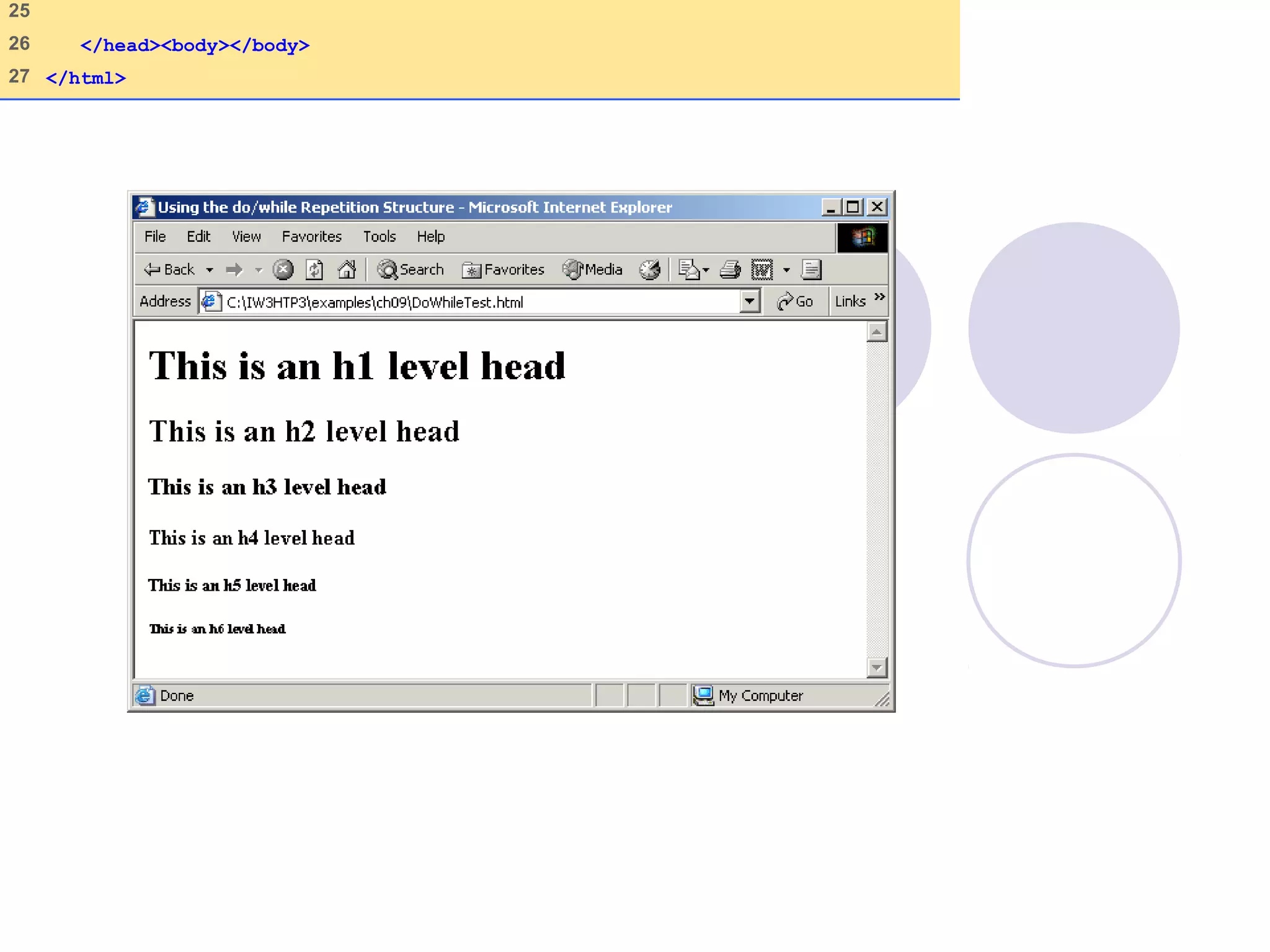1270x952 pixels.
Task: Expand the Mail button dropdown arrow
Action: tap(706, 270)
